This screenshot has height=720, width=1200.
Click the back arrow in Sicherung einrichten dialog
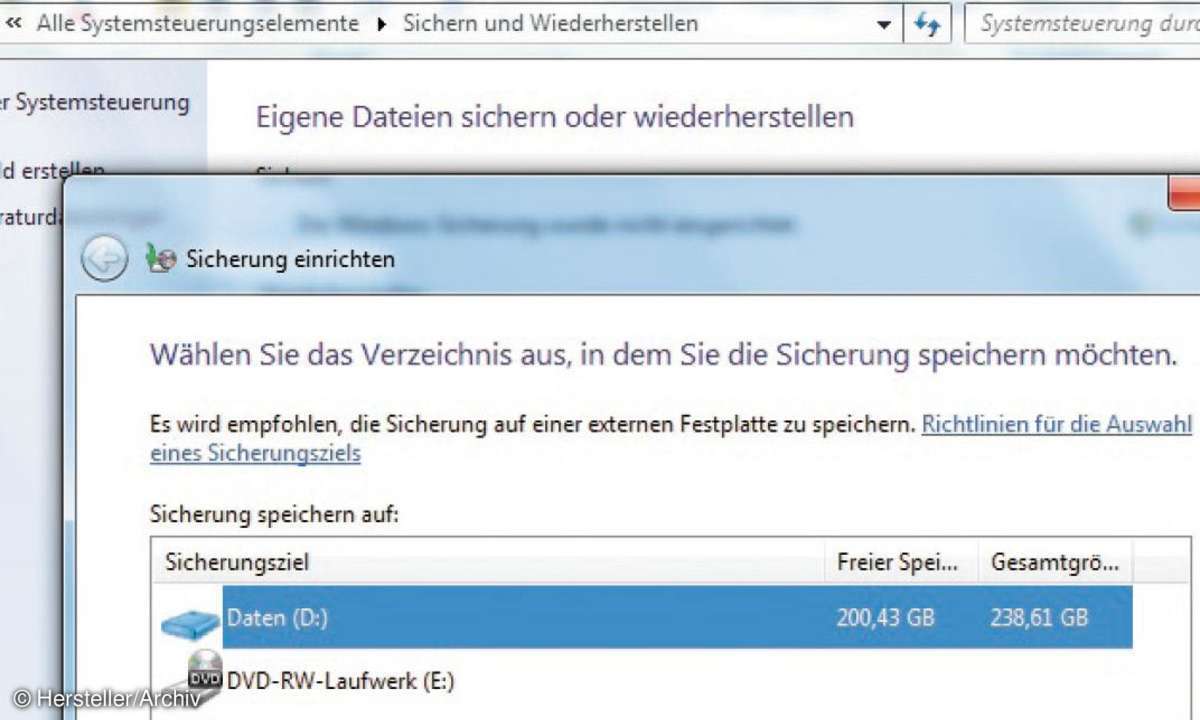click(104, 260)
